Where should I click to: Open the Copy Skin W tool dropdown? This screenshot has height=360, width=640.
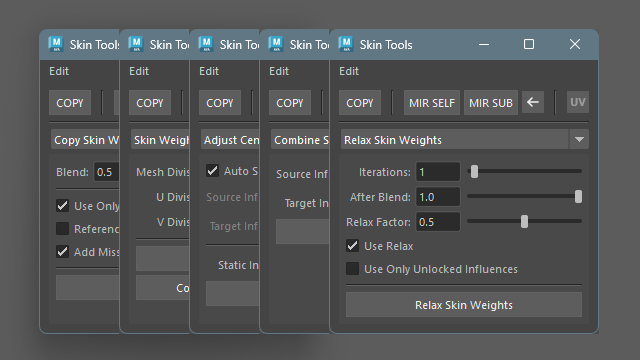tap(85, 140)
